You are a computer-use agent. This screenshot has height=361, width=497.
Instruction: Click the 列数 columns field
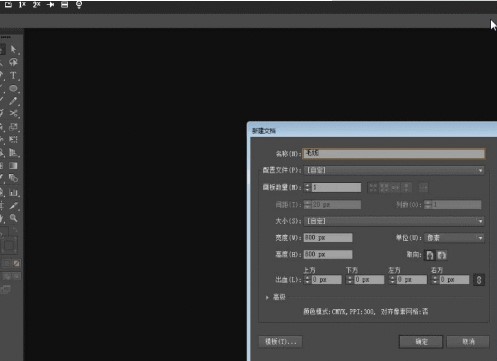point(456,205)
